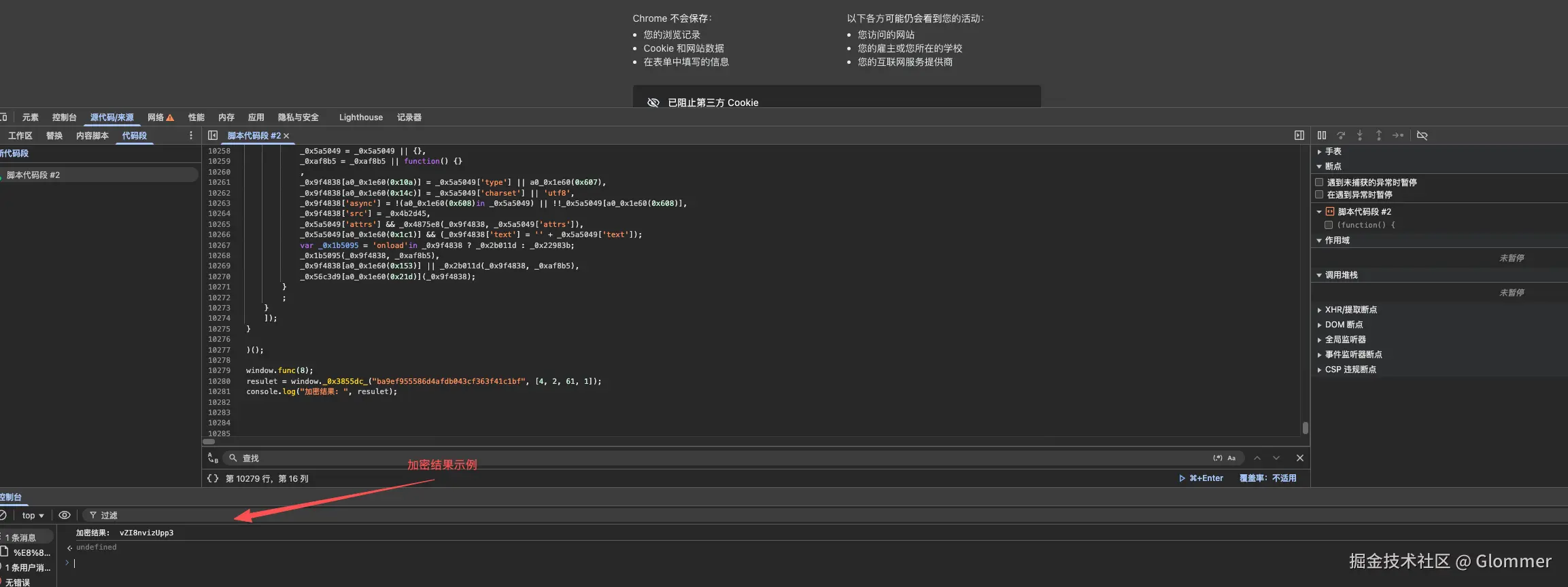Select the 1 条消息 console sidebar item
The image size is (1568, 587).
pyautogui.click(x=27, y=537)
